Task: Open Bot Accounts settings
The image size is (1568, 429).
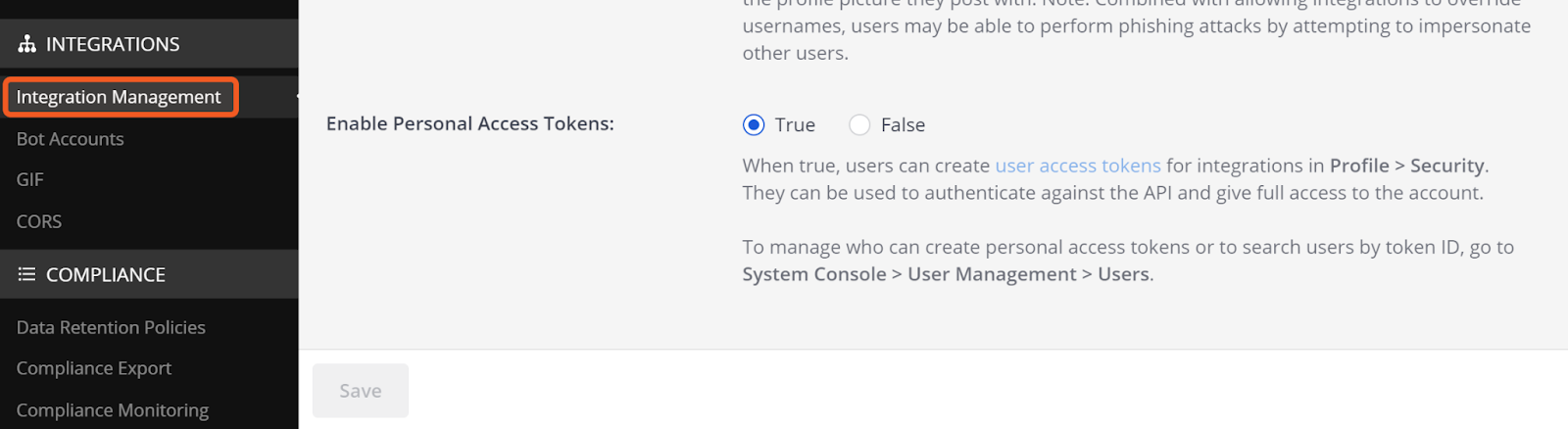Action: click(x=71, y=139)
